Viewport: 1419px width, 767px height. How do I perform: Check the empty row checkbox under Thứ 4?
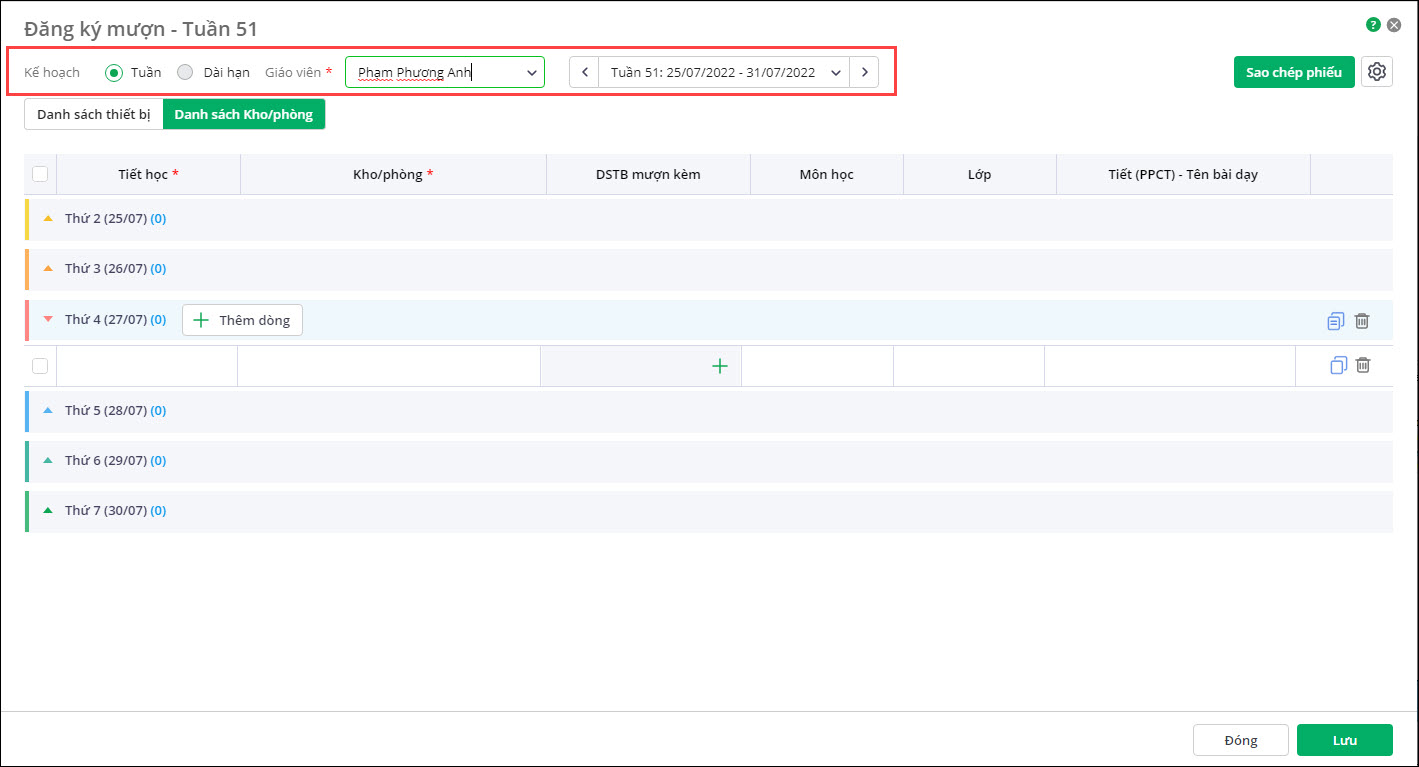pyautogui.click(x=40, y=366)
